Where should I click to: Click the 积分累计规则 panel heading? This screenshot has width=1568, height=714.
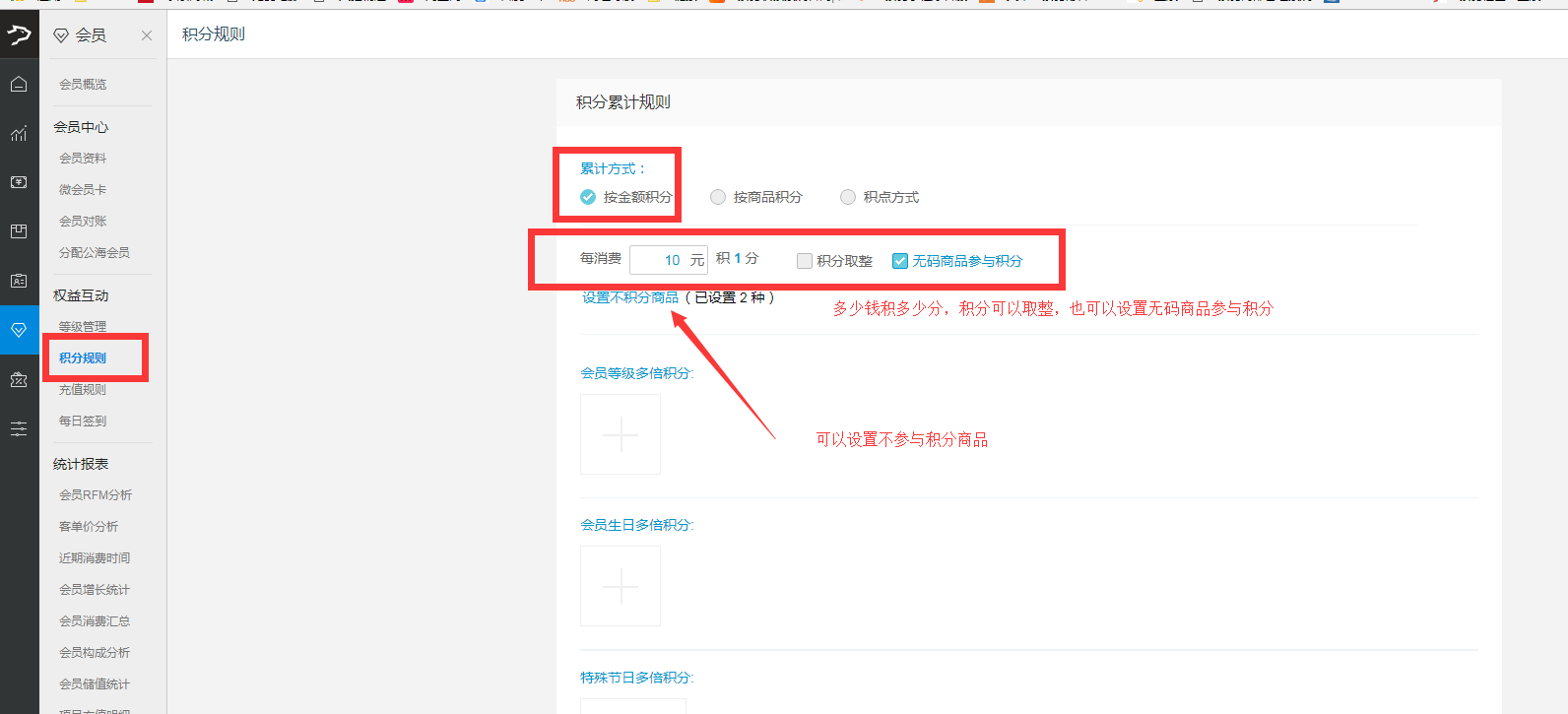tap(623, 102)
